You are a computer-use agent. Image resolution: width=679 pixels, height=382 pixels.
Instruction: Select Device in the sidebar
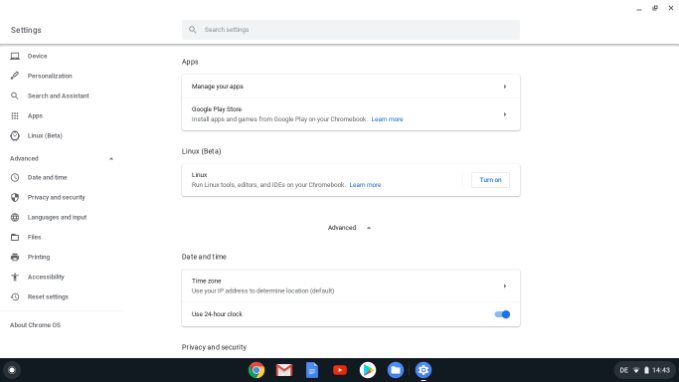pyautogui.click(x=37, y=56)
